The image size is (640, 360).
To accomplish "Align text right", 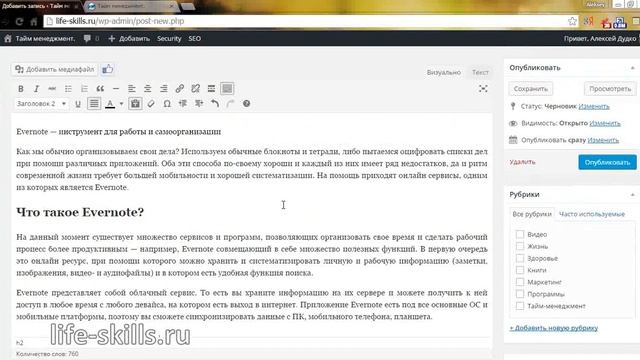I will coord(164,89).
